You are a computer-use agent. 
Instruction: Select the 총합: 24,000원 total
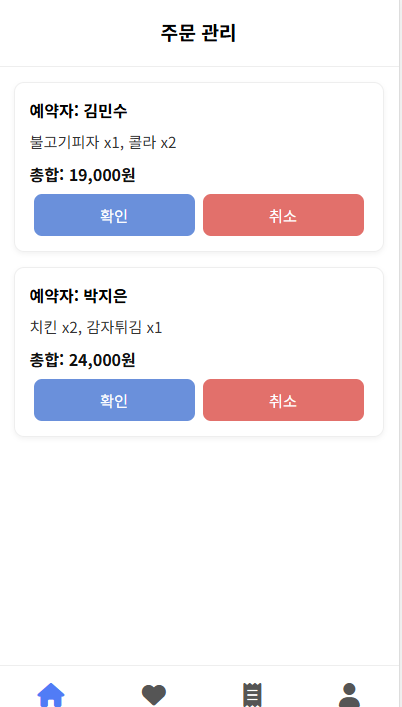click(x=82, y=360)
